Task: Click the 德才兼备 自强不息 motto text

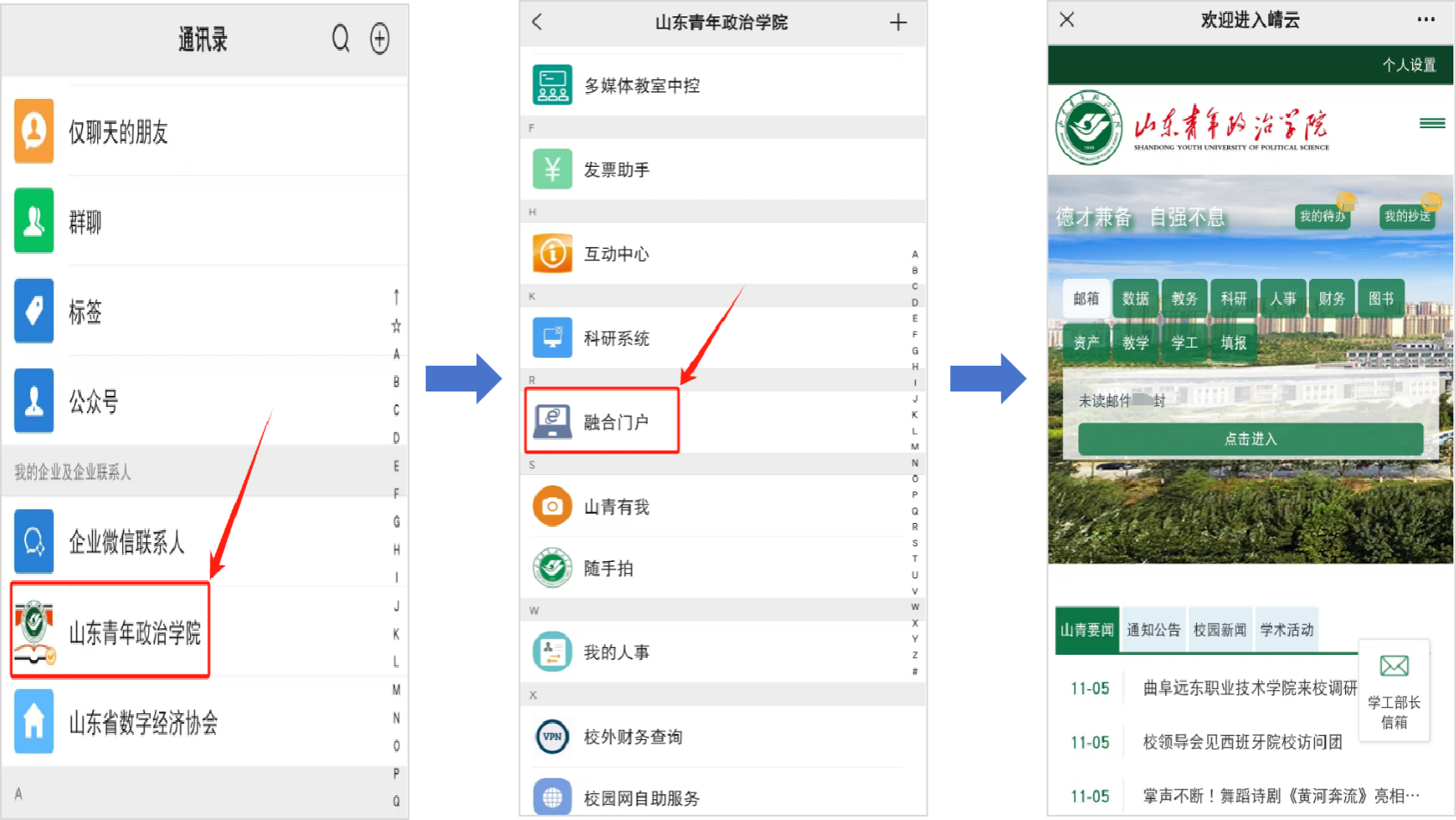Action: [x=1140, y=217]
